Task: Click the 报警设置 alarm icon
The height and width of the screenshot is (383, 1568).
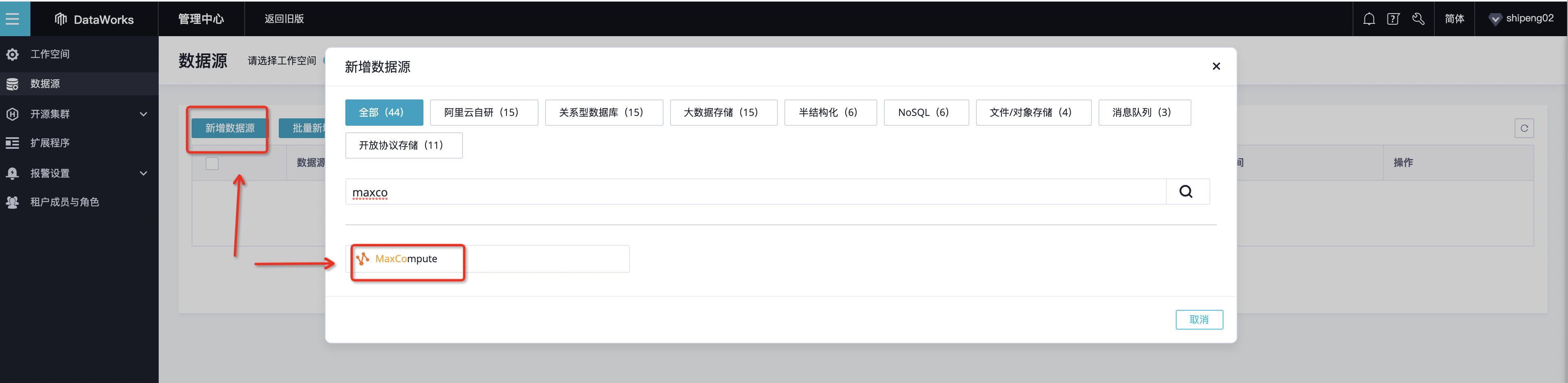Action: pyautogui.click(x=12, y=173)
